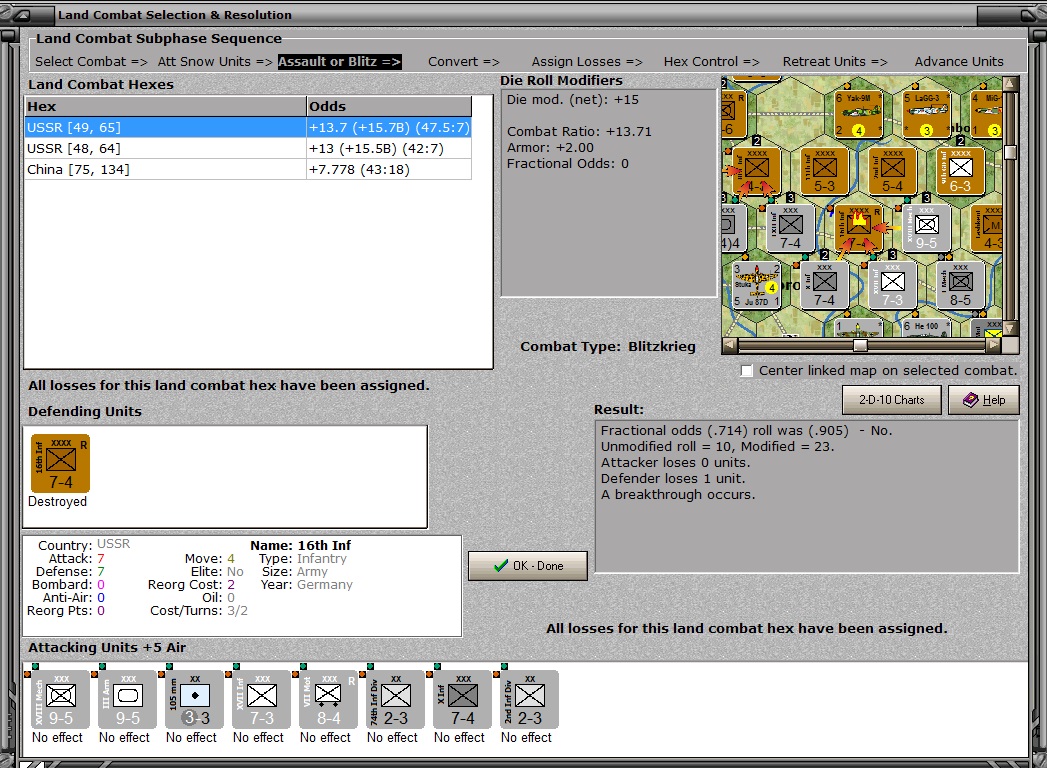Image resolution: width=1047 pixels, height=768 pixels.
Task: Click the Hex column header
Action: [165, 106]
